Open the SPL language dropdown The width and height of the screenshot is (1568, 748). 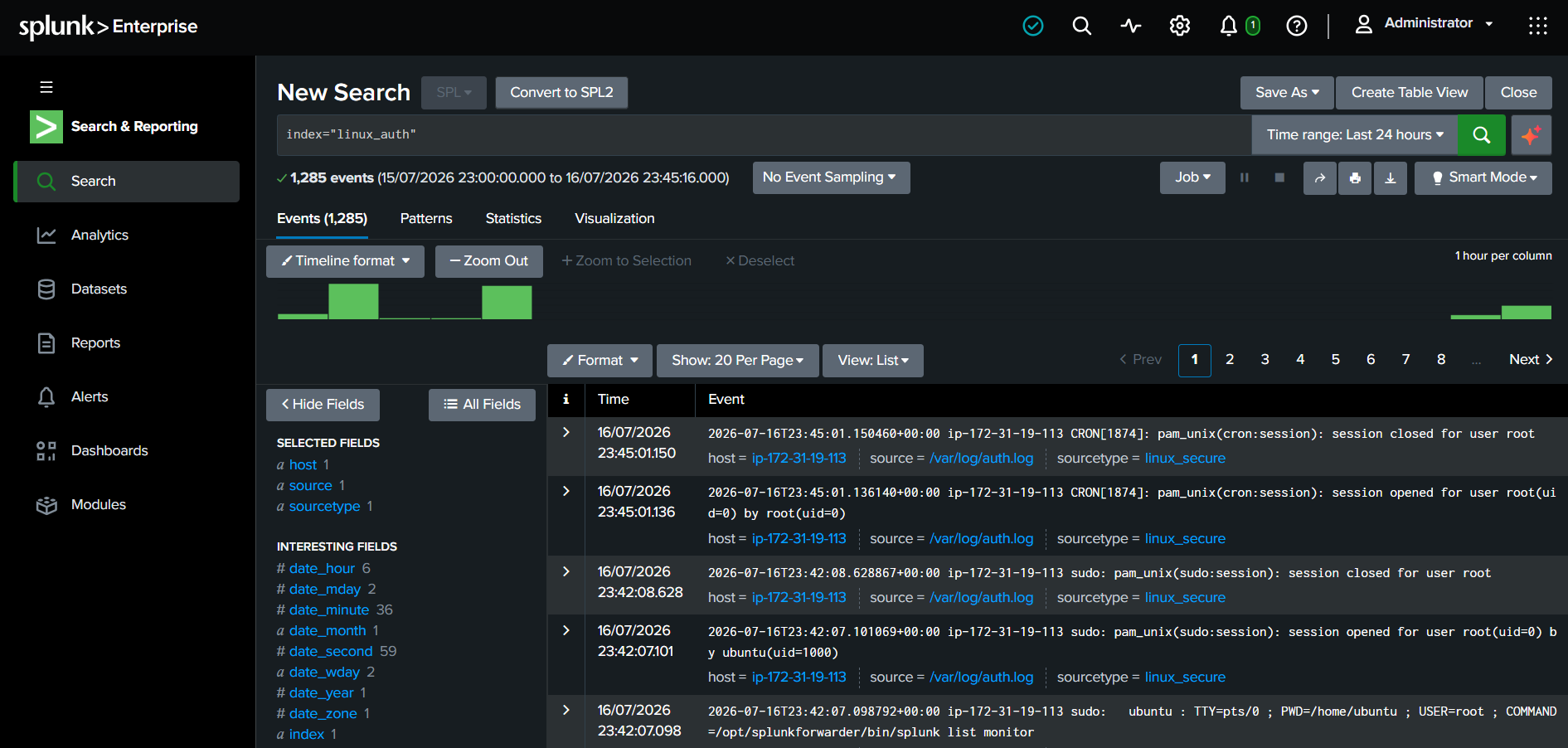pos(454,93)
